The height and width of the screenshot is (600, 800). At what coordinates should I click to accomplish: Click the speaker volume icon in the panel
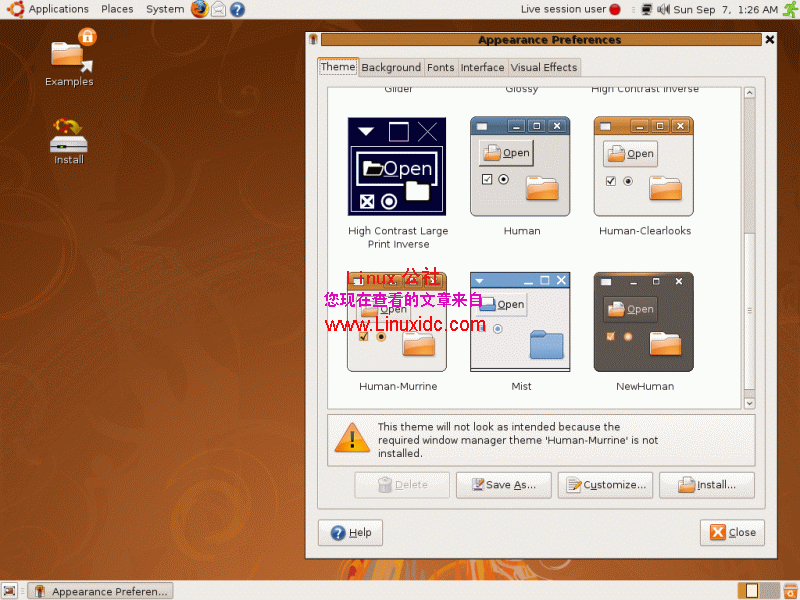click(x=663, y=9)
